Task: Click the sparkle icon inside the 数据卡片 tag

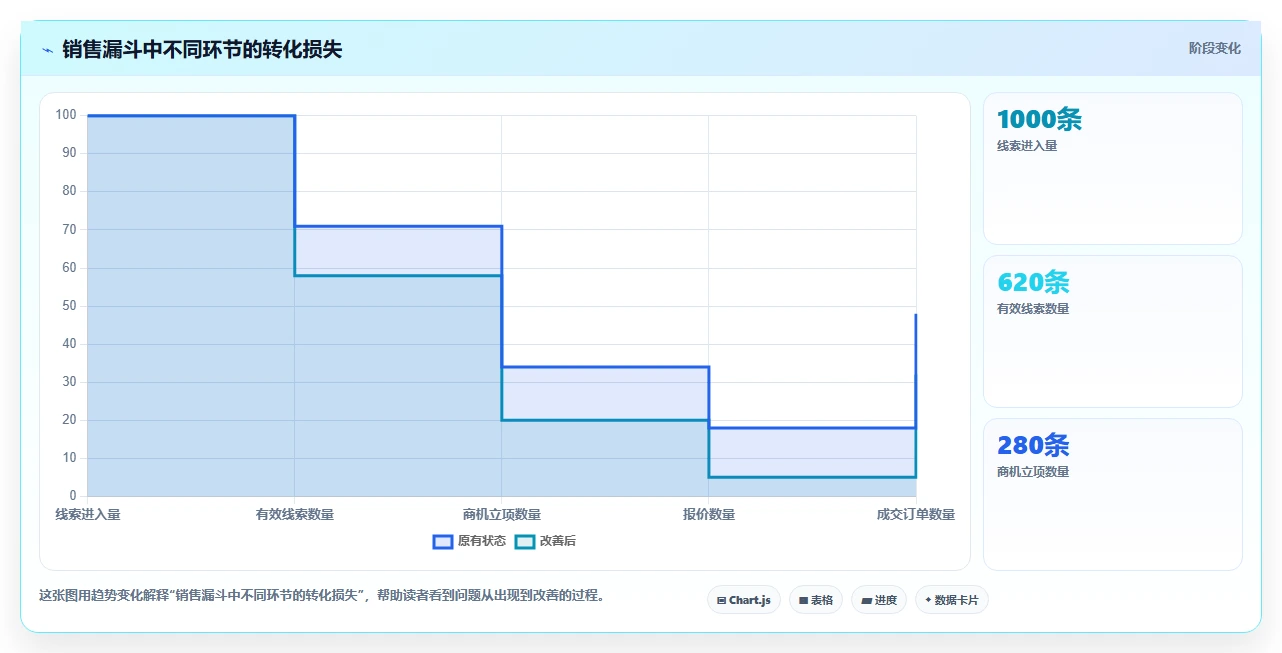Action: [x=928, y=600]
